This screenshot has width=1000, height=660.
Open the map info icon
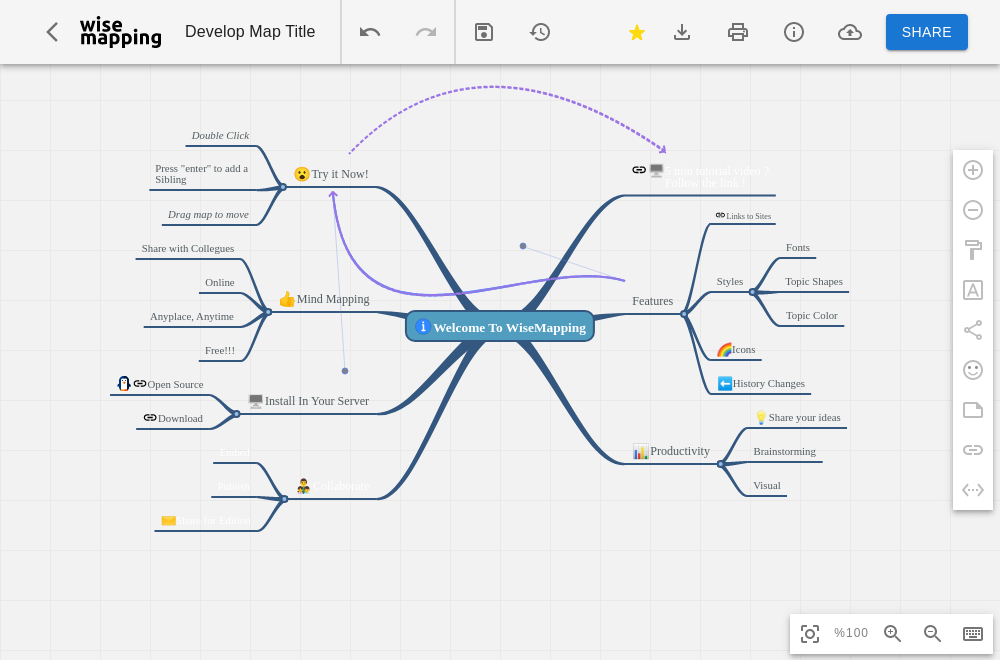[794, 32]
